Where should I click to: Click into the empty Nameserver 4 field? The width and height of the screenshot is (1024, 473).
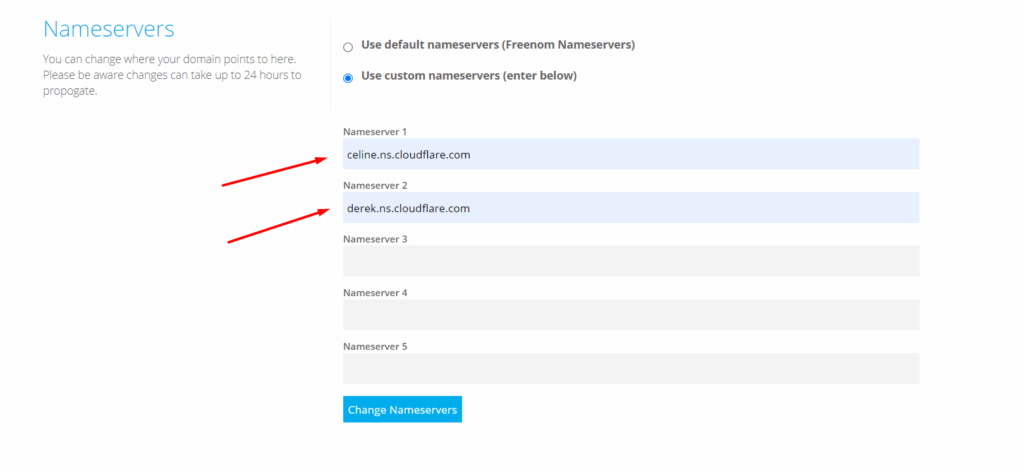pyautogui.click(x=631, y=315)
